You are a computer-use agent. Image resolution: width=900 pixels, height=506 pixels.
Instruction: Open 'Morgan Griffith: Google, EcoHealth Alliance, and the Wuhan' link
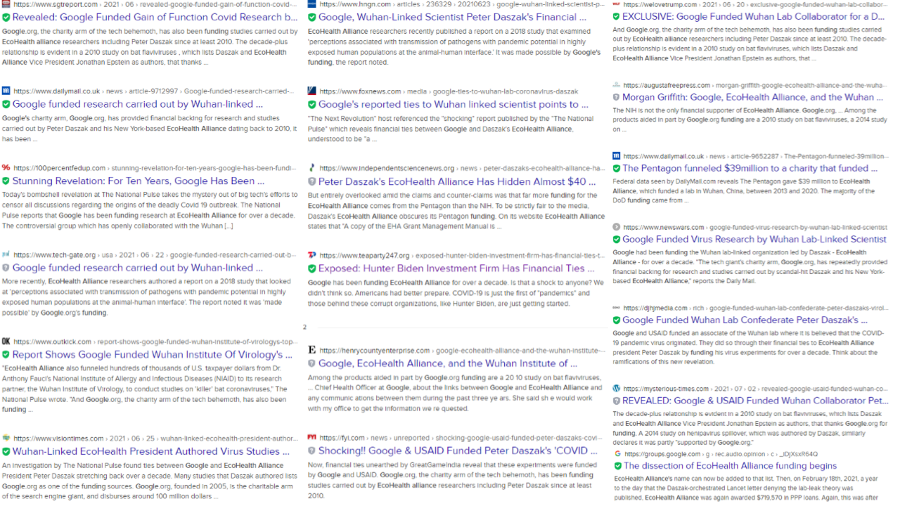[753, 97]
